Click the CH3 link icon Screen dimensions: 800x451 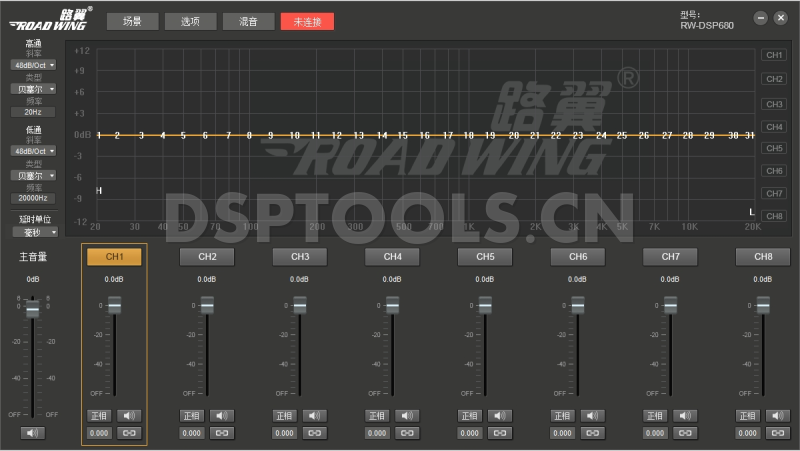point(315,433)
